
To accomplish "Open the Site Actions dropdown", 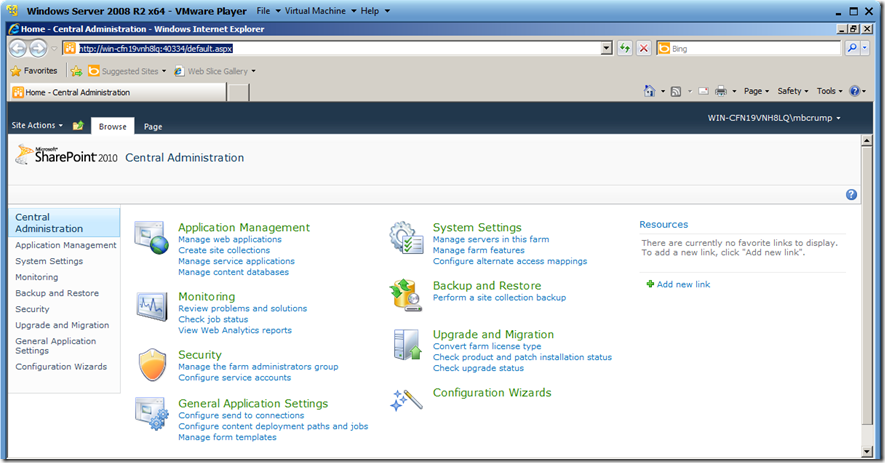I will [37, 125].
